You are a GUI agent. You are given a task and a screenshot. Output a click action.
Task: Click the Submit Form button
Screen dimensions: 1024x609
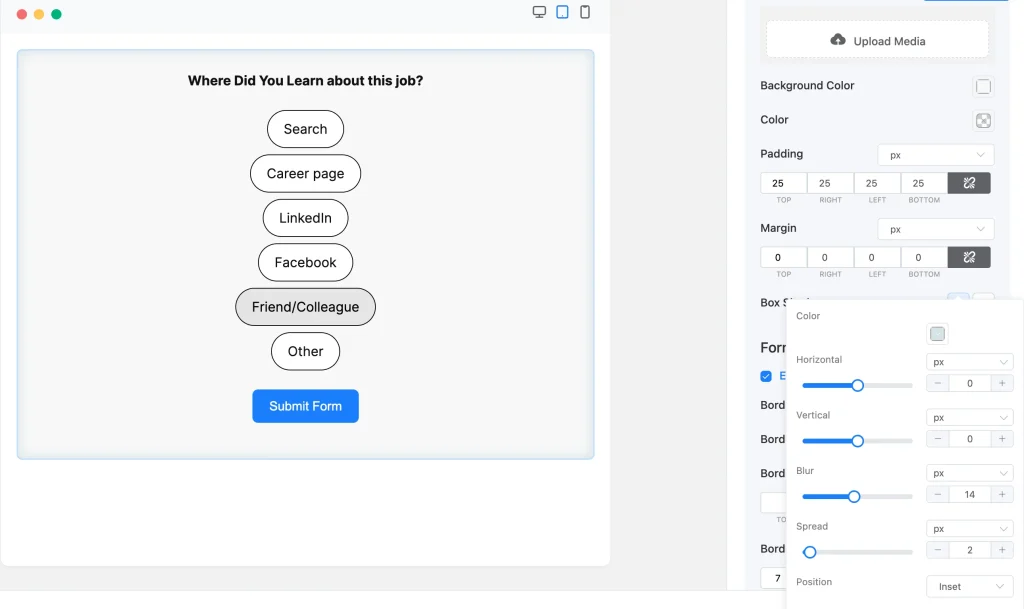tap(305, 406)
